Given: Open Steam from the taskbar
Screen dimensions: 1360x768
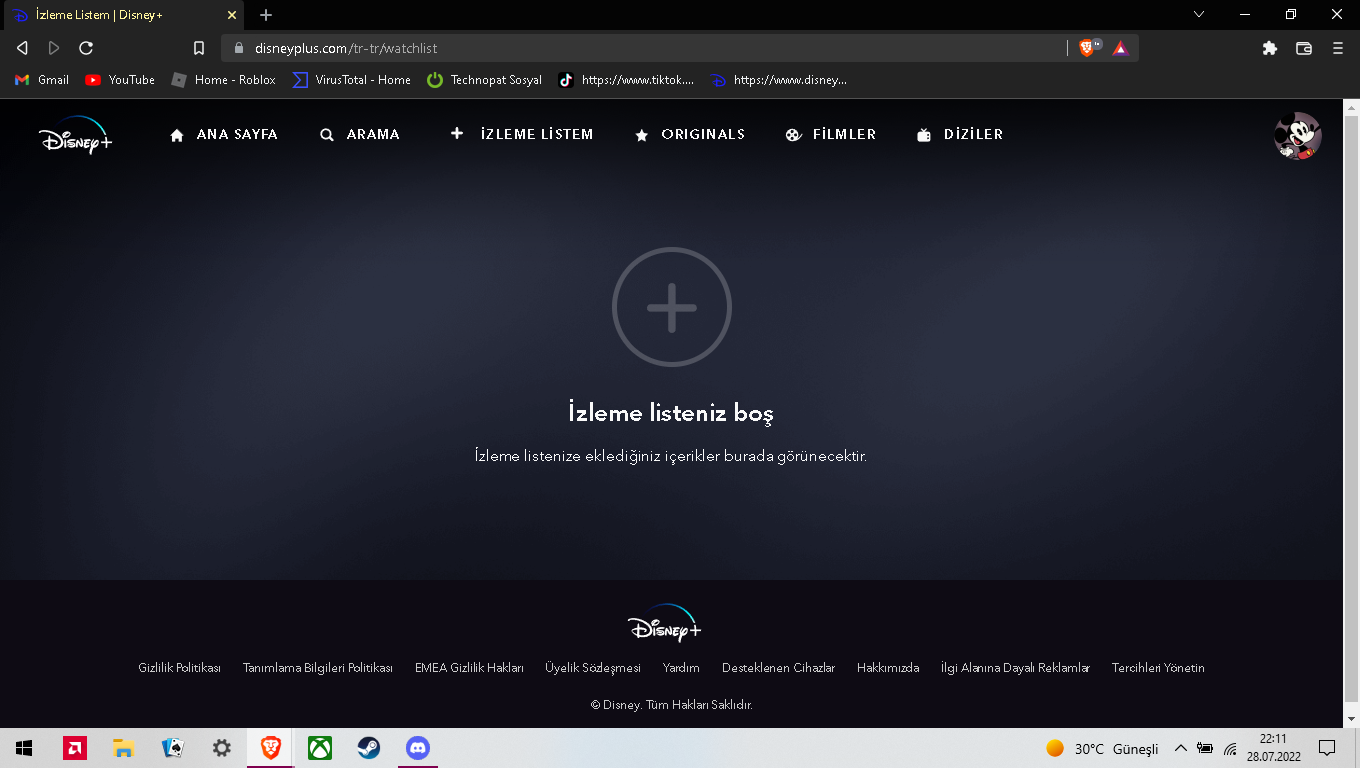Looking at the screenshot, I should pyautogui.click(x=369, y=748).
